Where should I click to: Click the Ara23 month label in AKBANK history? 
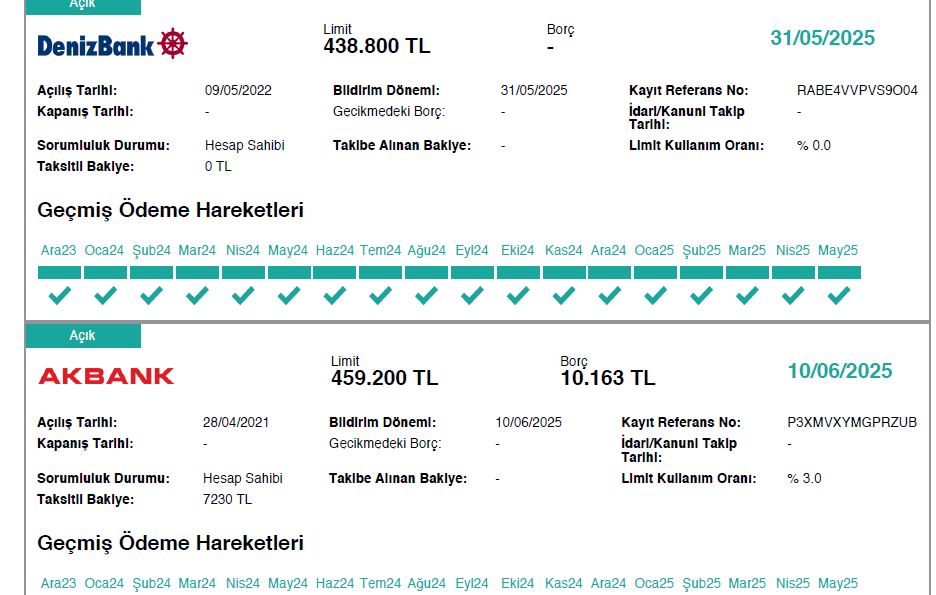click(58, 583)
